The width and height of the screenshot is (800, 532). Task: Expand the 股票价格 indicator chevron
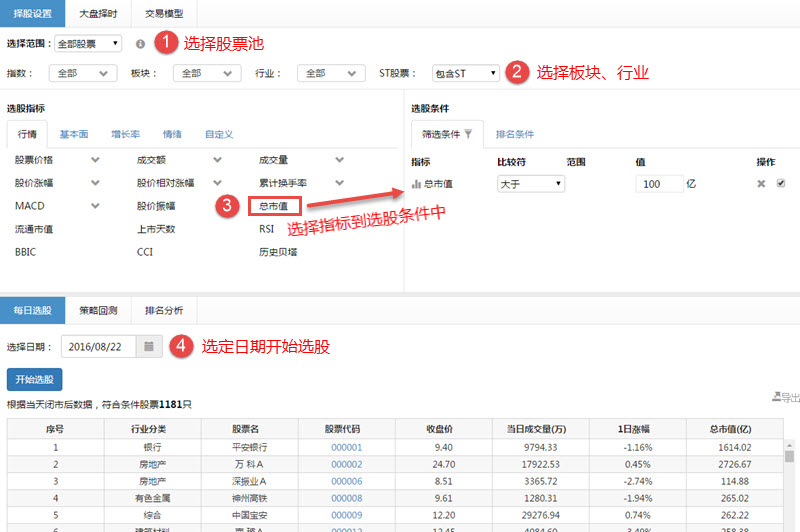95,159
